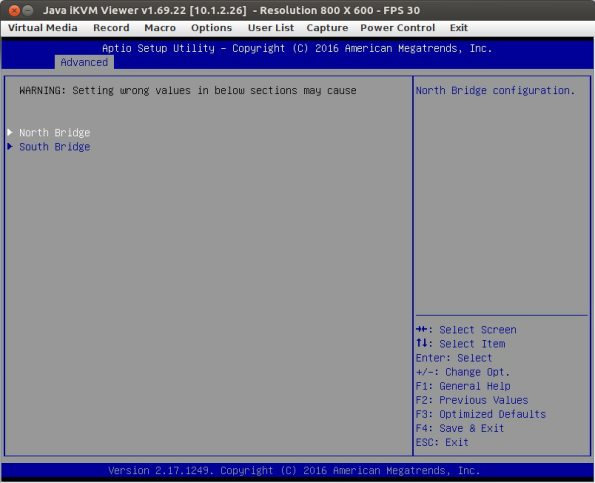The height and width of the screenshot is (483, 595).
Task: Minimize the iKVM Viewer window
Action: click(x=28, y=10)
